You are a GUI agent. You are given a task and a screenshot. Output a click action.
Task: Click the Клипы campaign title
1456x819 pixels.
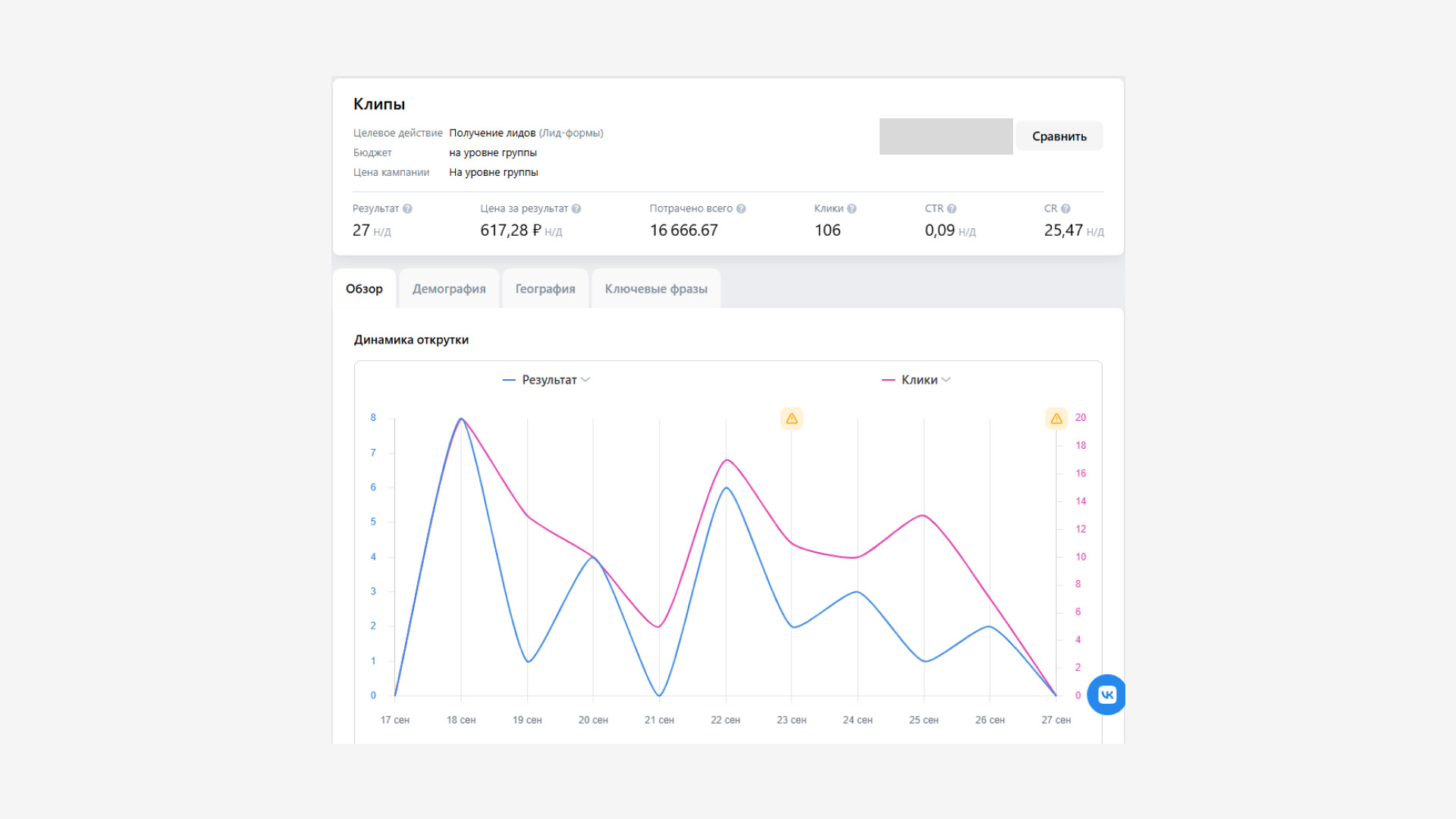[x=379, y=104]
